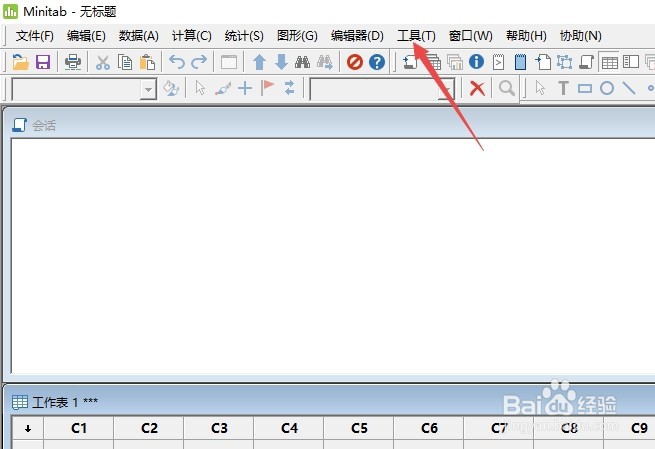Viewport: 655px width, 449px height.
Task: Switch to the worksheet using the grid icon
Action: (x=609, y=63)
